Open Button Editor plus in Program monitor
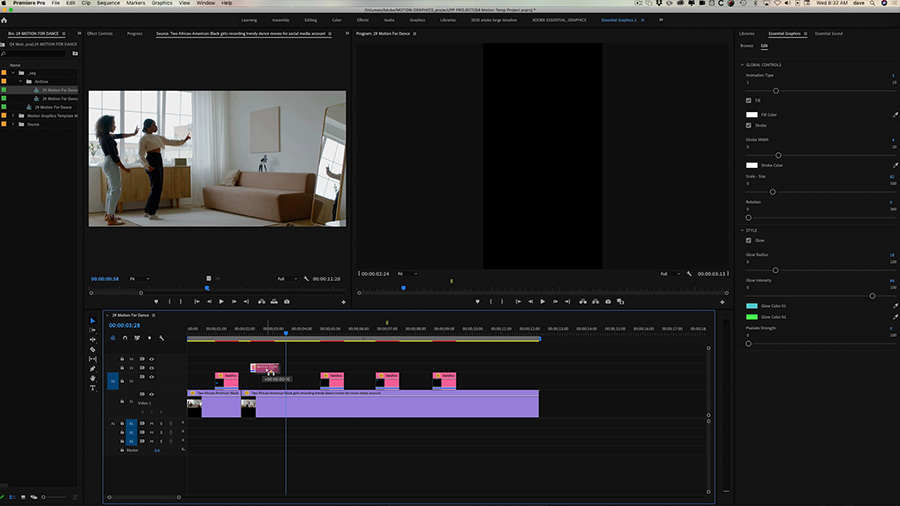 pos(722,302)
